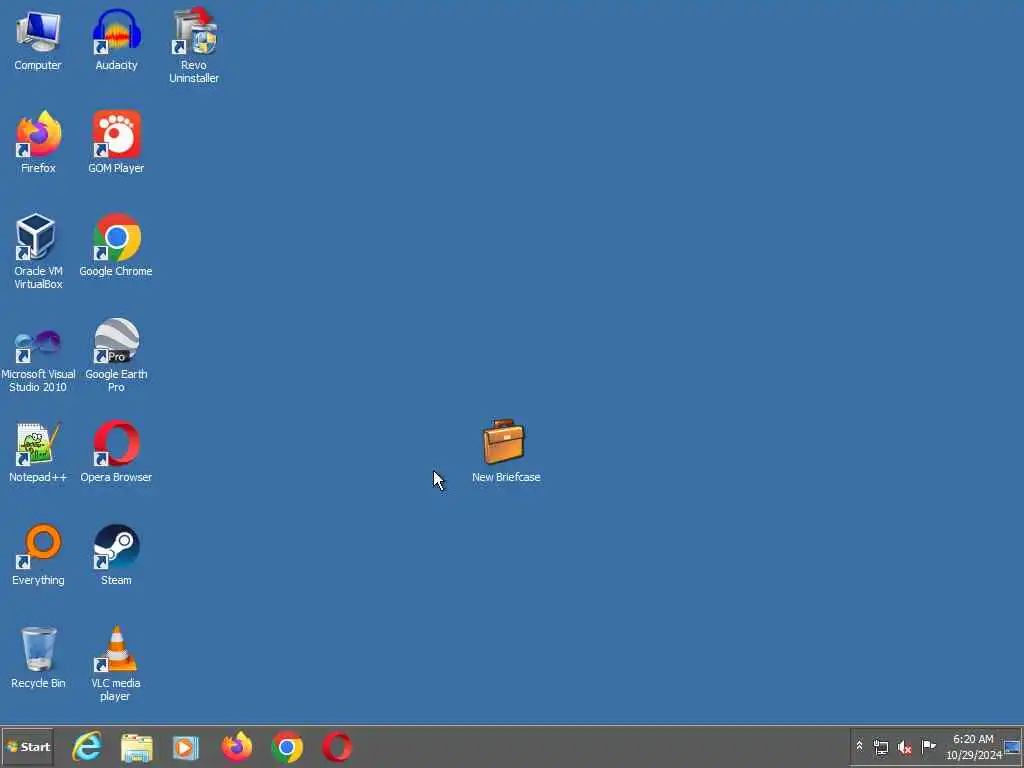Viewport: 1024px width, 768px height.
Task: Show hidden system tray icons
Action: (859, 746)
